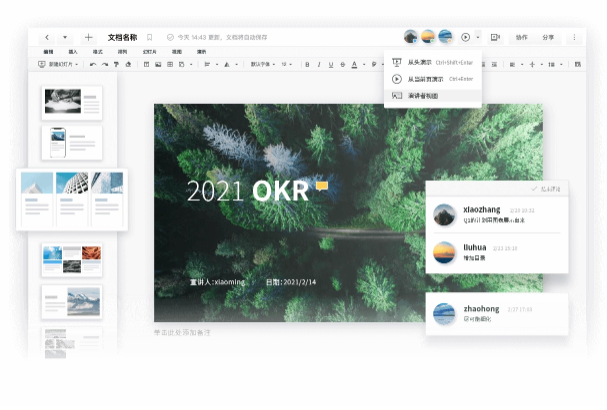Toggle italic text formatting
This screenshot has width=607, height=410.
319,64
